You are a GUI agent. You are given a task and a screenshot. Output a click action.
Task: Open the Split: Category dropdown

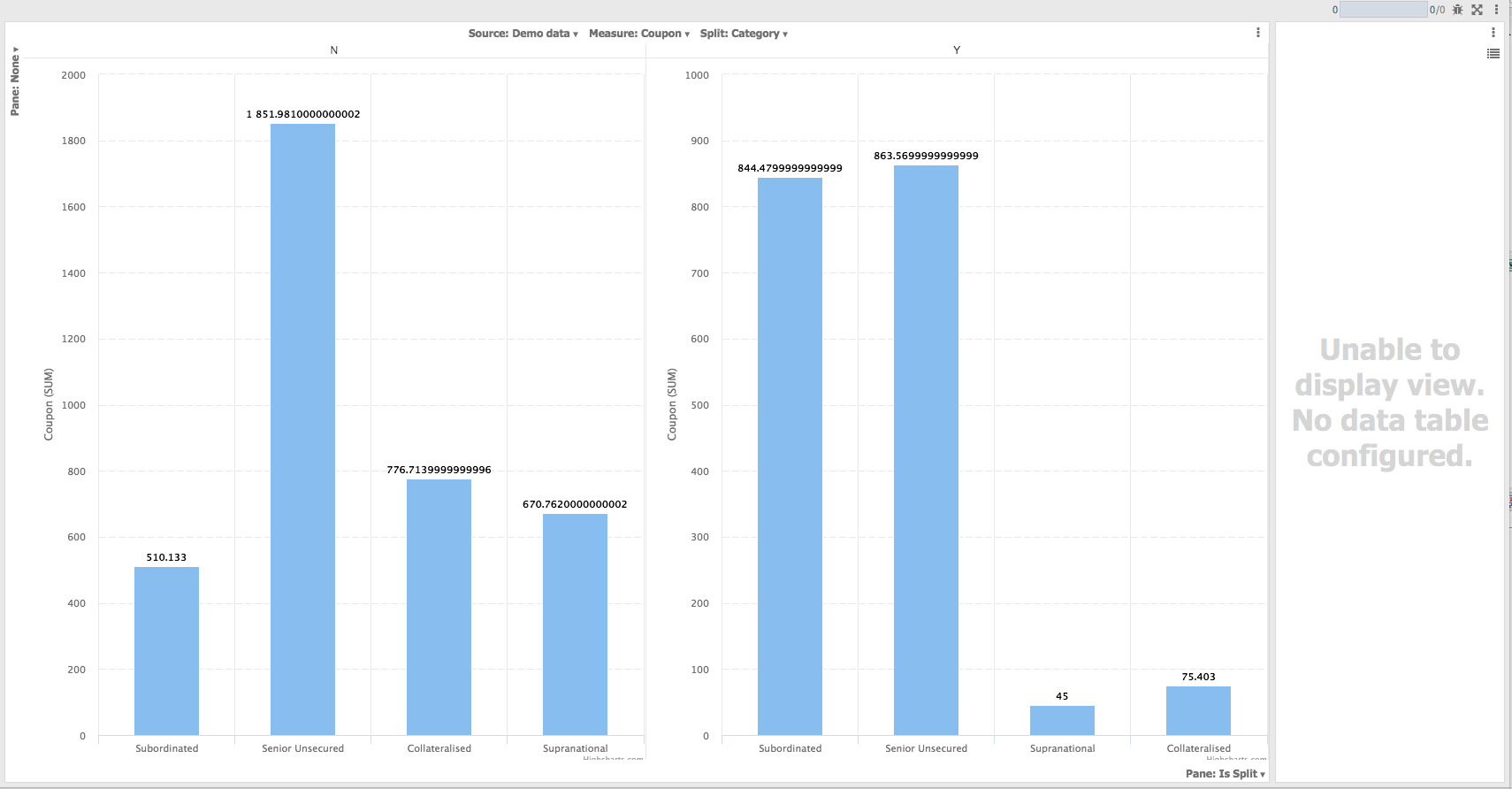point(743,34)
